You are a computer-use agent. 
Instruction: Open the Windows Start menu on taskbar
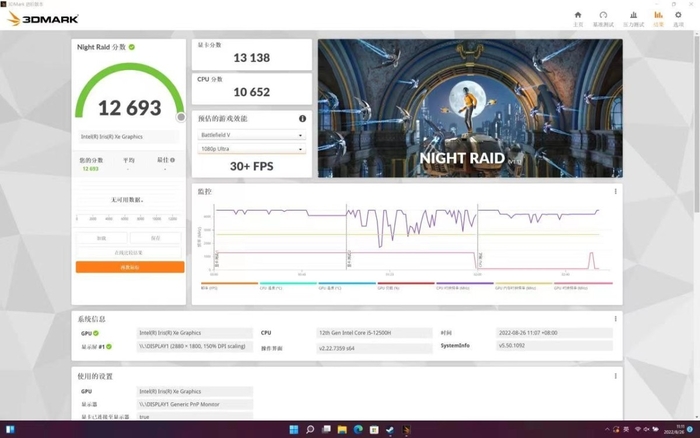pyautogui.click(x=289, y=429)
